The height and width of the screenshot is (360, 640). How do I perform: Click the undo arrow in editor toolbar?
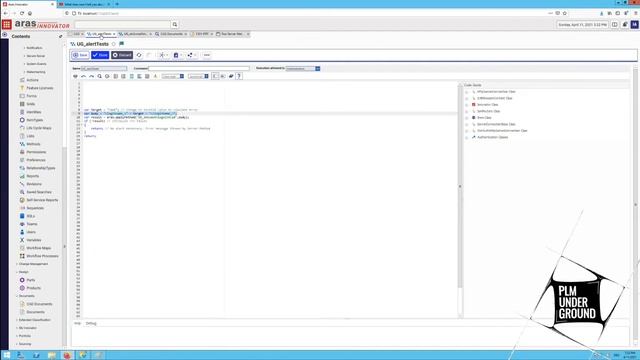tap(83, 76)
